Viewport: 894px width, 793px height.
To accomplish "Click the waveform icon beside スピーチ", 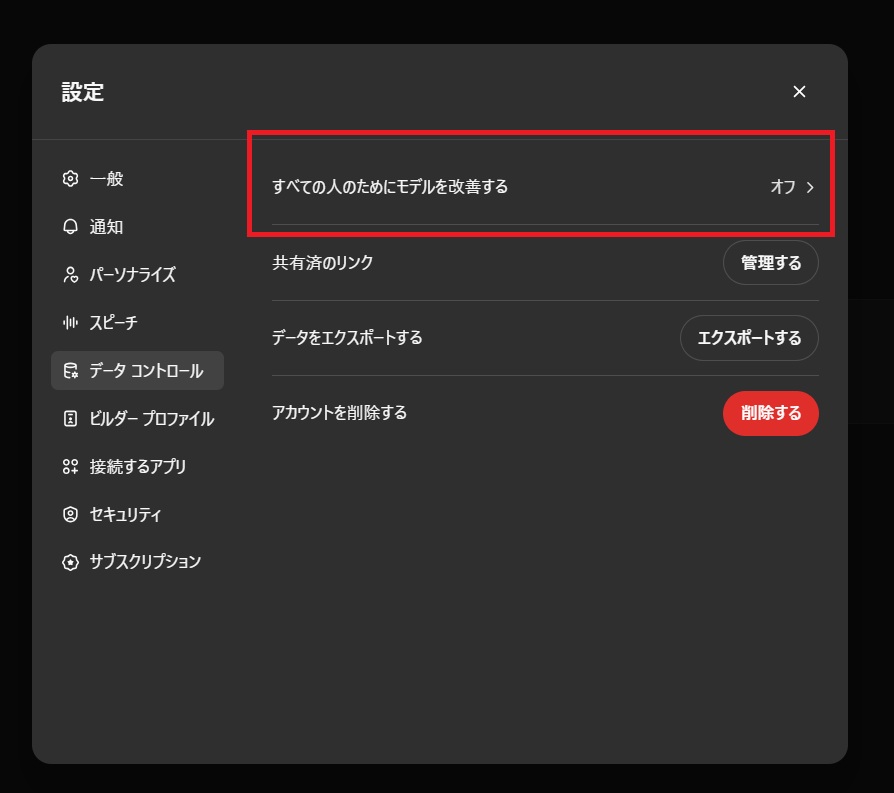I will pos(70,323).
